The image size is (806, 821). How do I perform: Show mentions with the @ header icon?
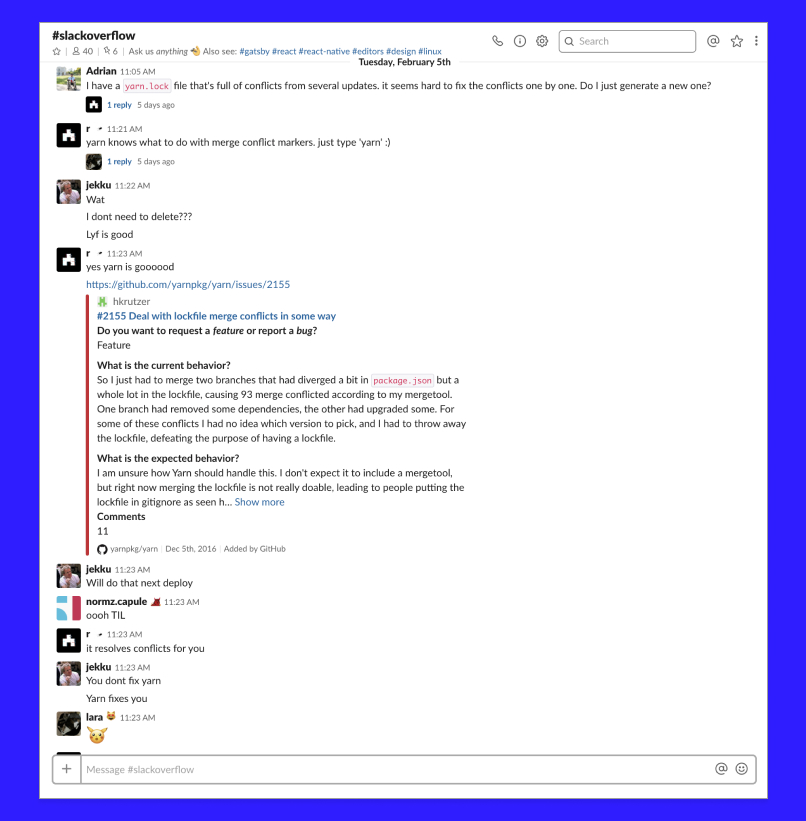713,41
